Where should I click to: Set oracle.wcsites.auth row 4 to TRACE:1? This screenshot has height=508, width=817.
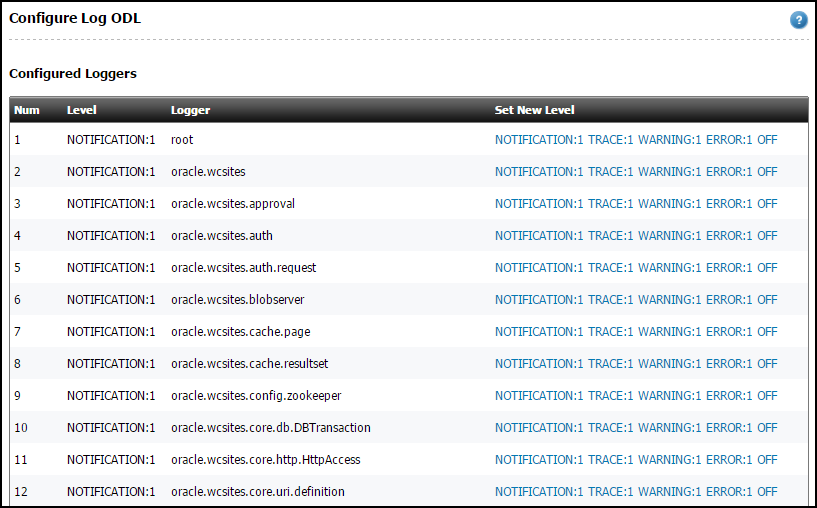pyautogui.click(x=610, y=236)
